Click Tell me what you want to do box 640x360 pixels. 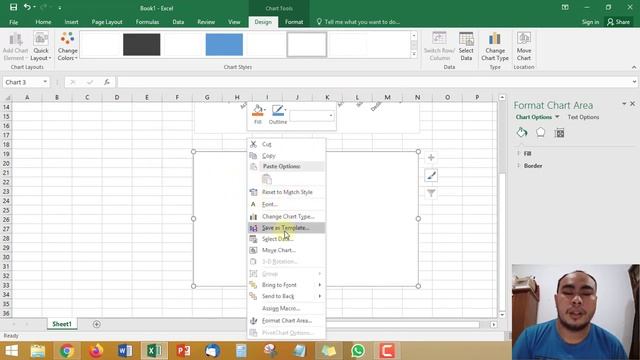point(358,22)
